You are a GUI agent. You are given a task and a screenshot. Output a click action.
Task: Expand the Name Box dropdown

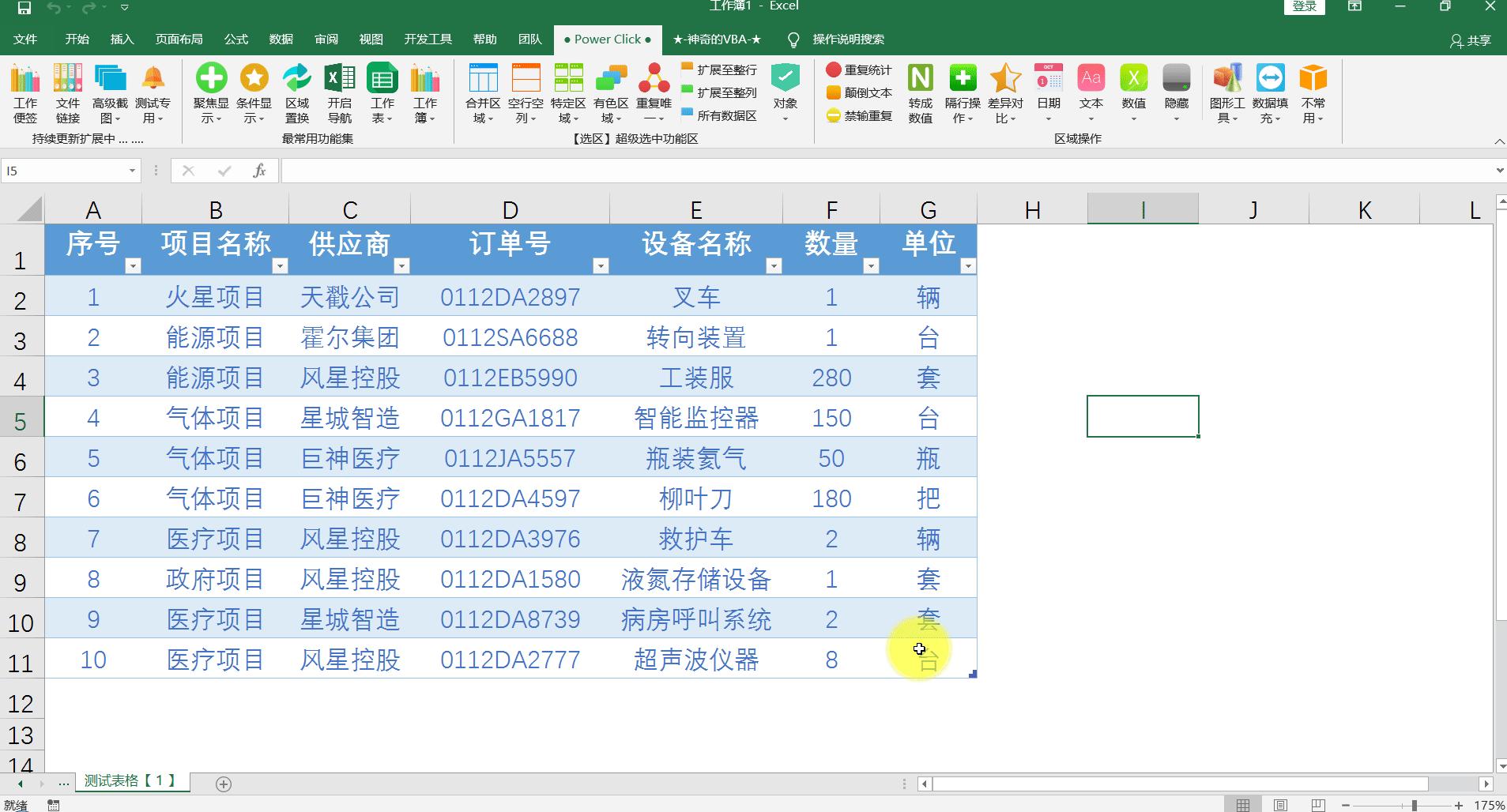[x=131, y=170]
